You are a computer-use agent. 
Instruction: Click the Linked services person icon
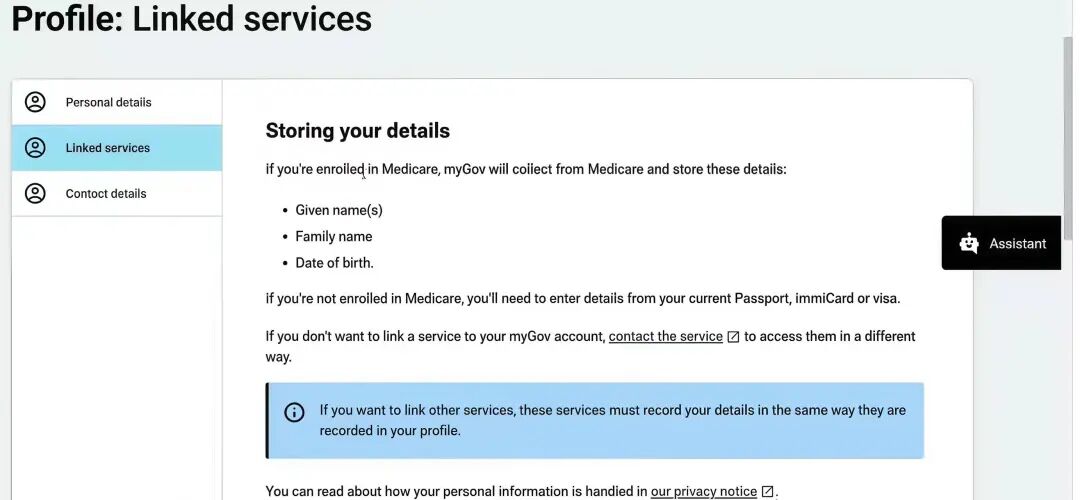35,148
